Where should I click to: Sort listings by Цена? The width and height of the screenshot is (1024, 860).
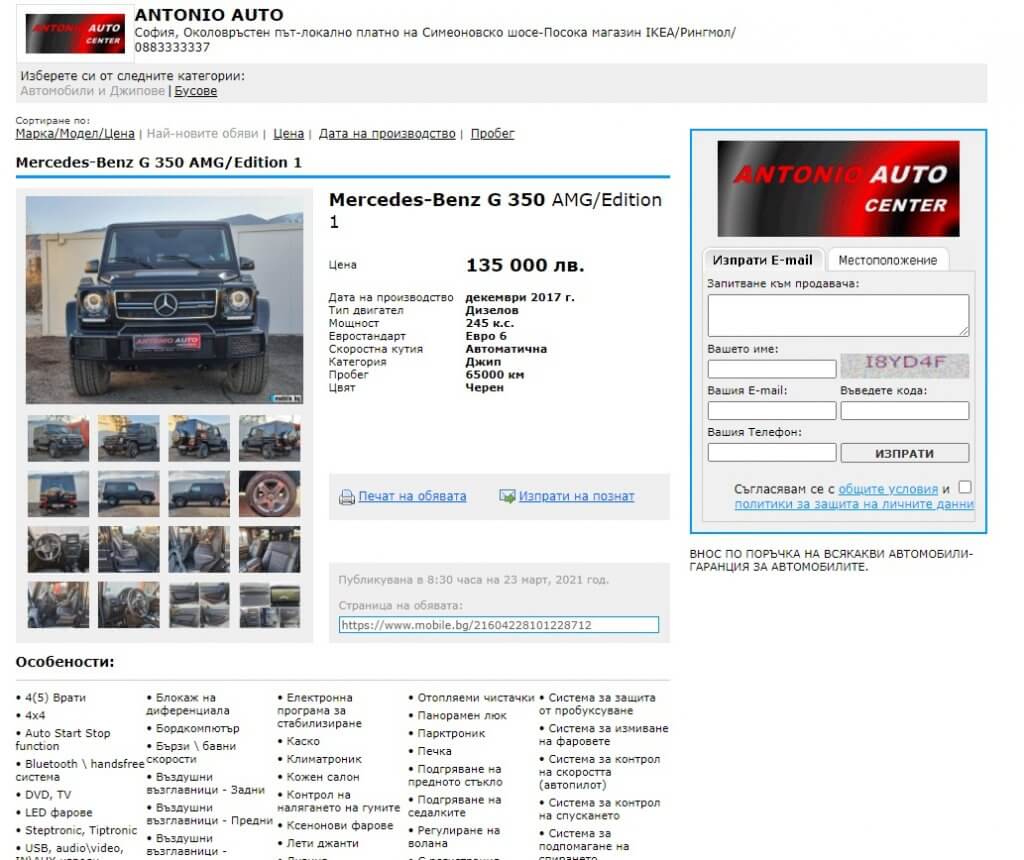pos(289,133)
